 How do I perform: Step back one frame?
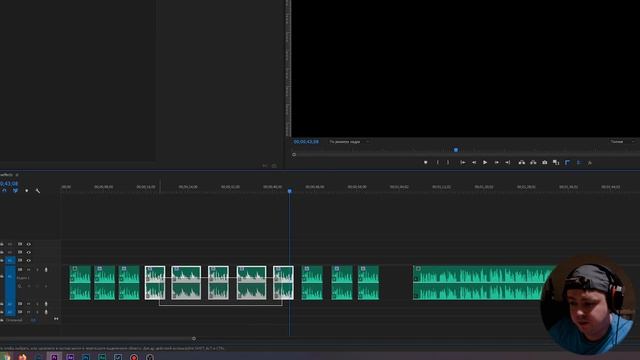click(x=474, y=162)
